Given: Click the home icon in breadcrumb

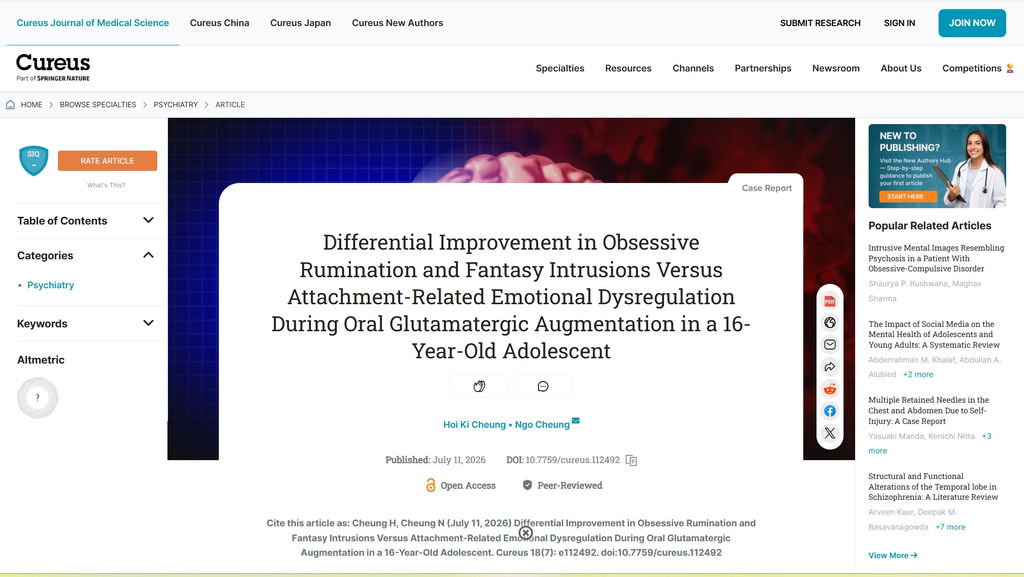Looking at the screenshot, I should [x=10, y=104].
